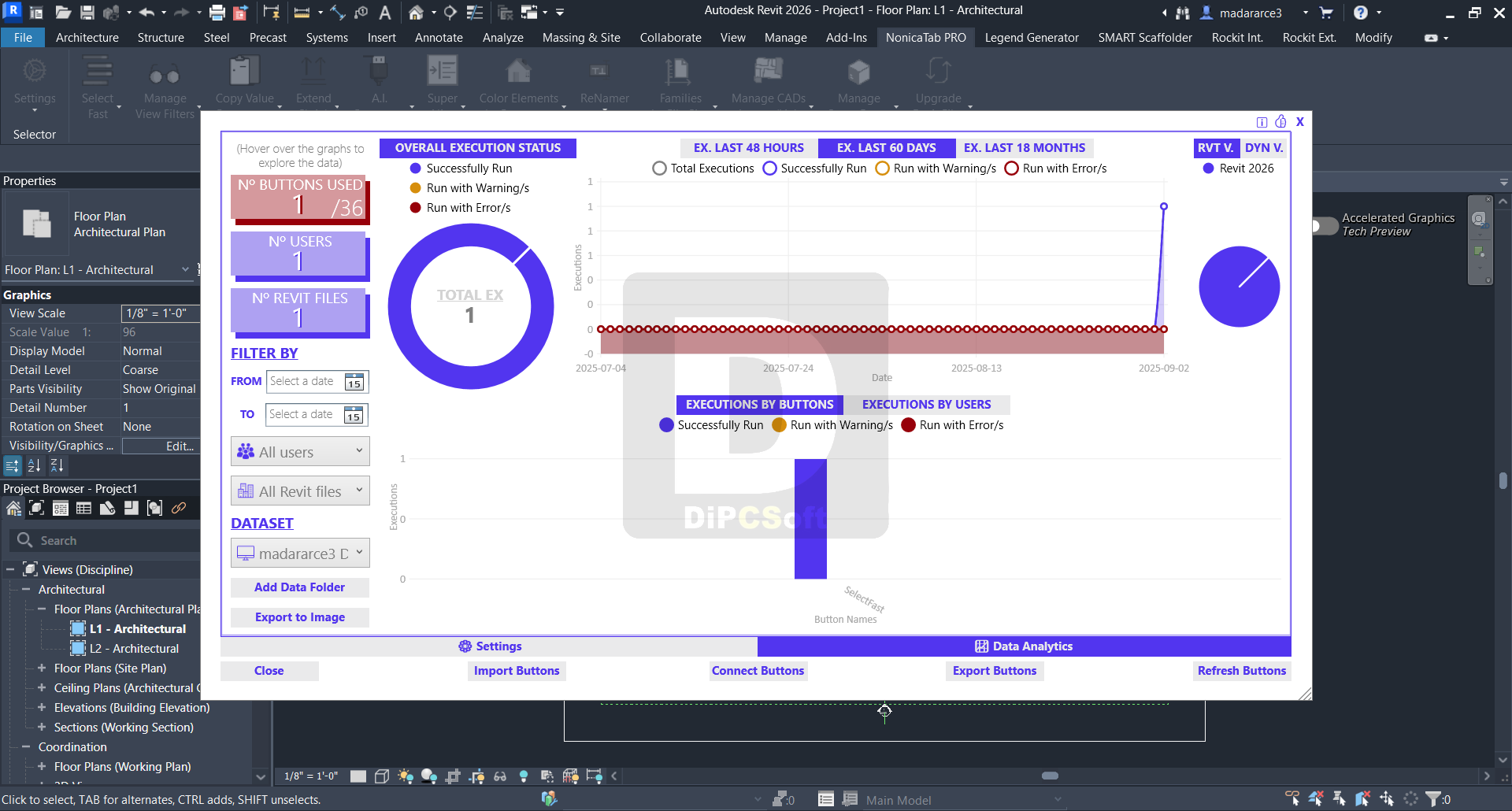Select the Measure tool with the ruler icon

(302, 13)
